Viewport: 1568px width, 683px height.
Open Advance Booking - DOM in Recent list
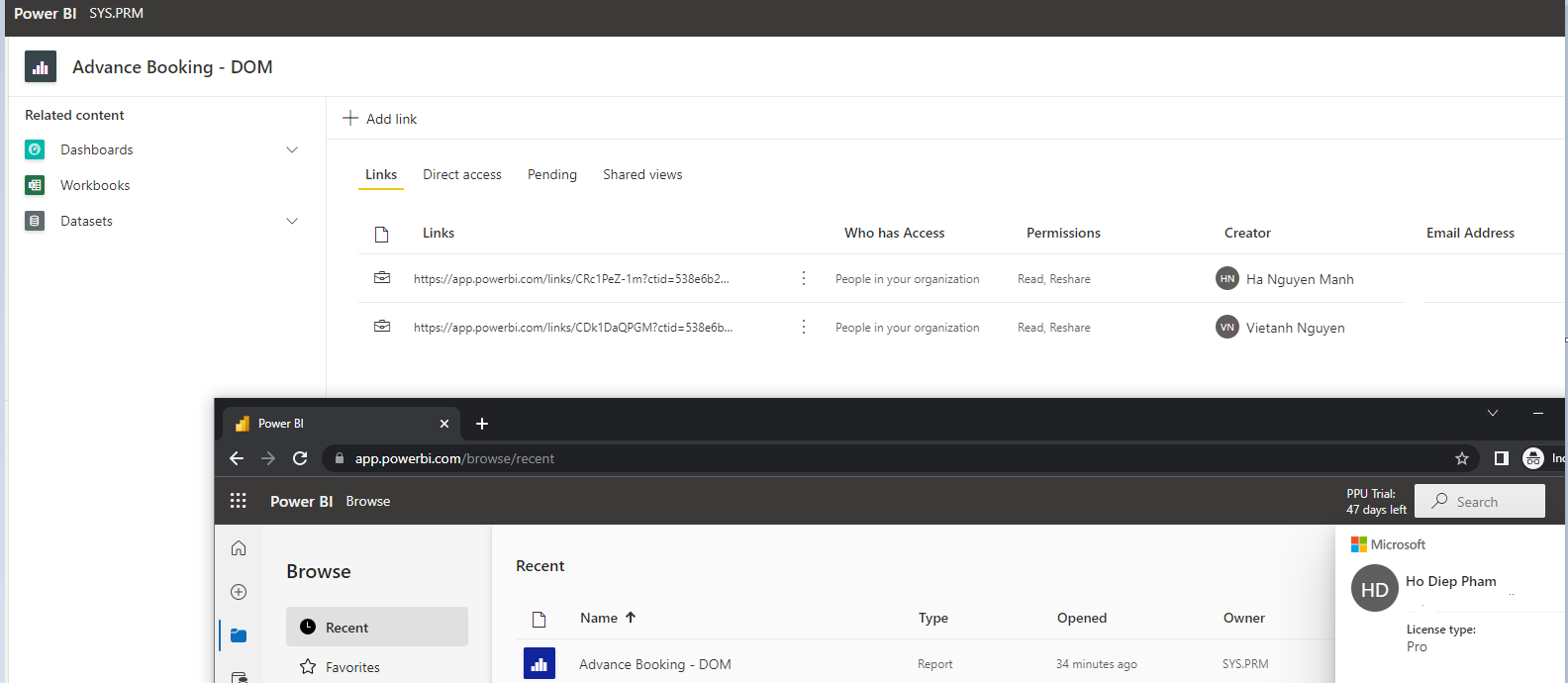pyautogui.click(x=655, y=664)
